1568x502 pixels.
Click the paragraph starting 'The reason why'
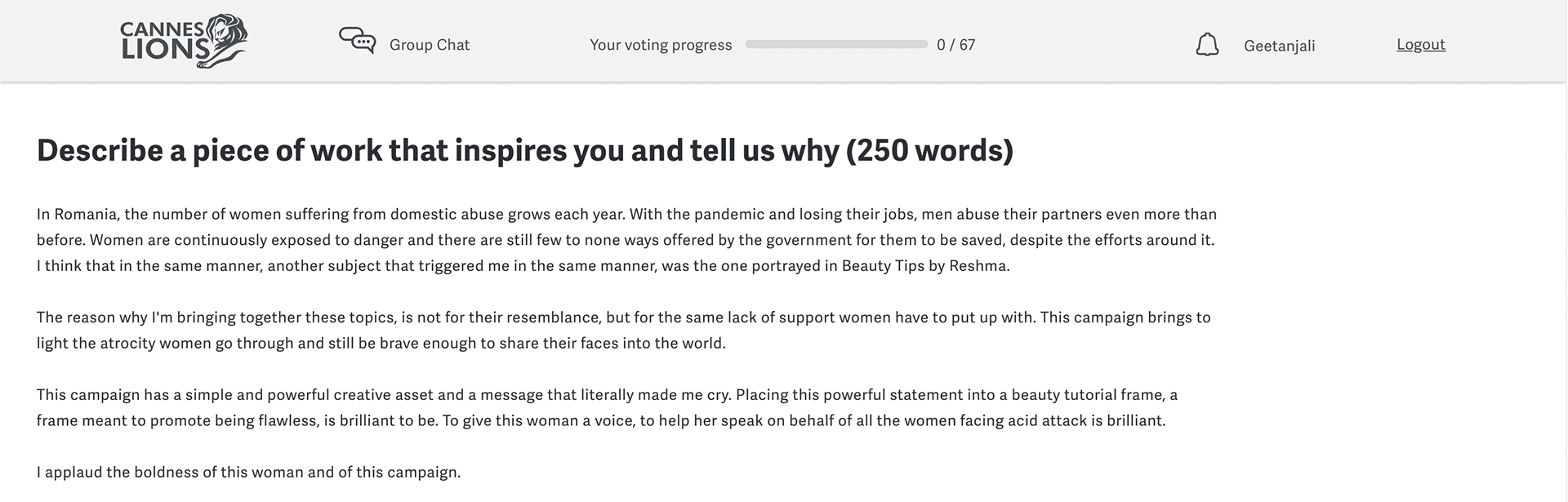click(x=624, y=330)
